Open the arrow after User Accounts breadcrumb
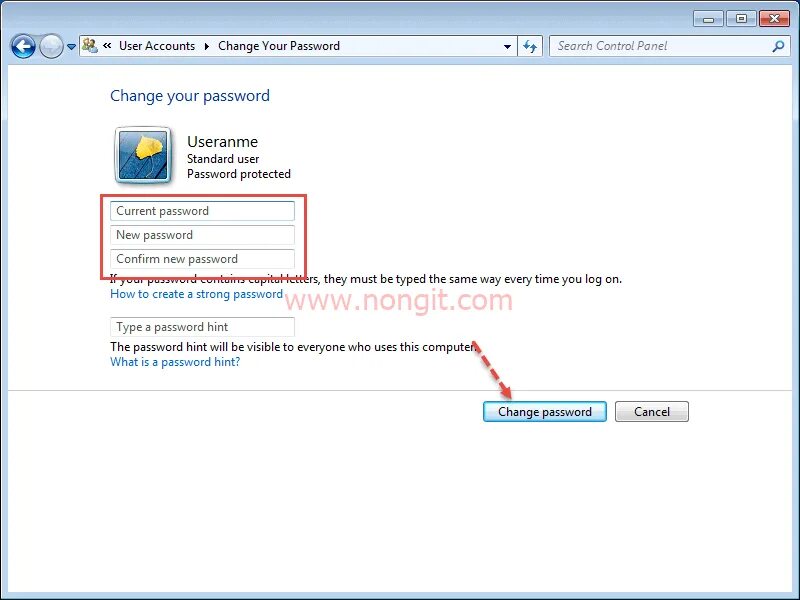The height and width of the screenshot is (600, 800). [x=207, y=46]
